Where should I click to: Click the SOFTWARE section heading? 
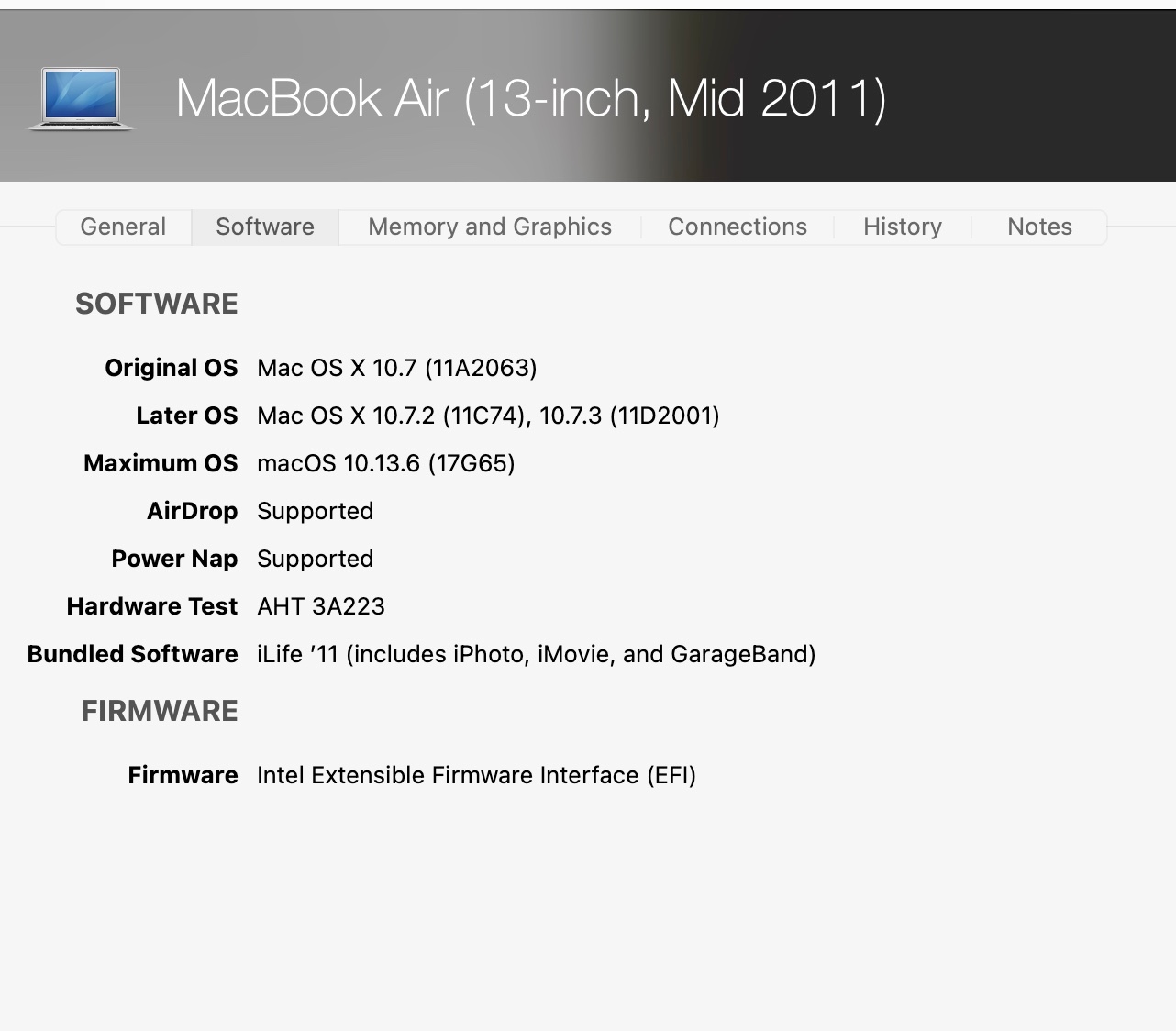point(157,304)
